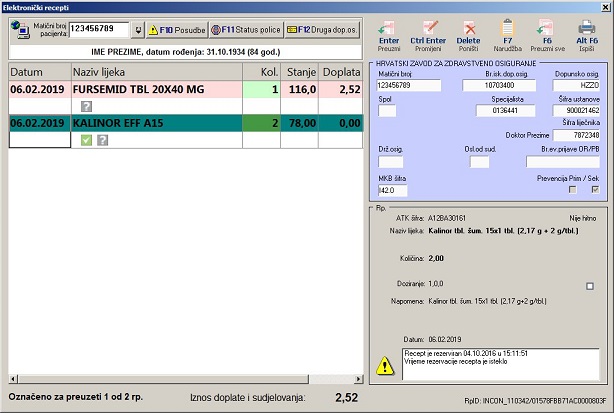Select the FURSEMID TBL 20X40 MG row
Screen dimensions: 614x413
[x=186, y=89]
